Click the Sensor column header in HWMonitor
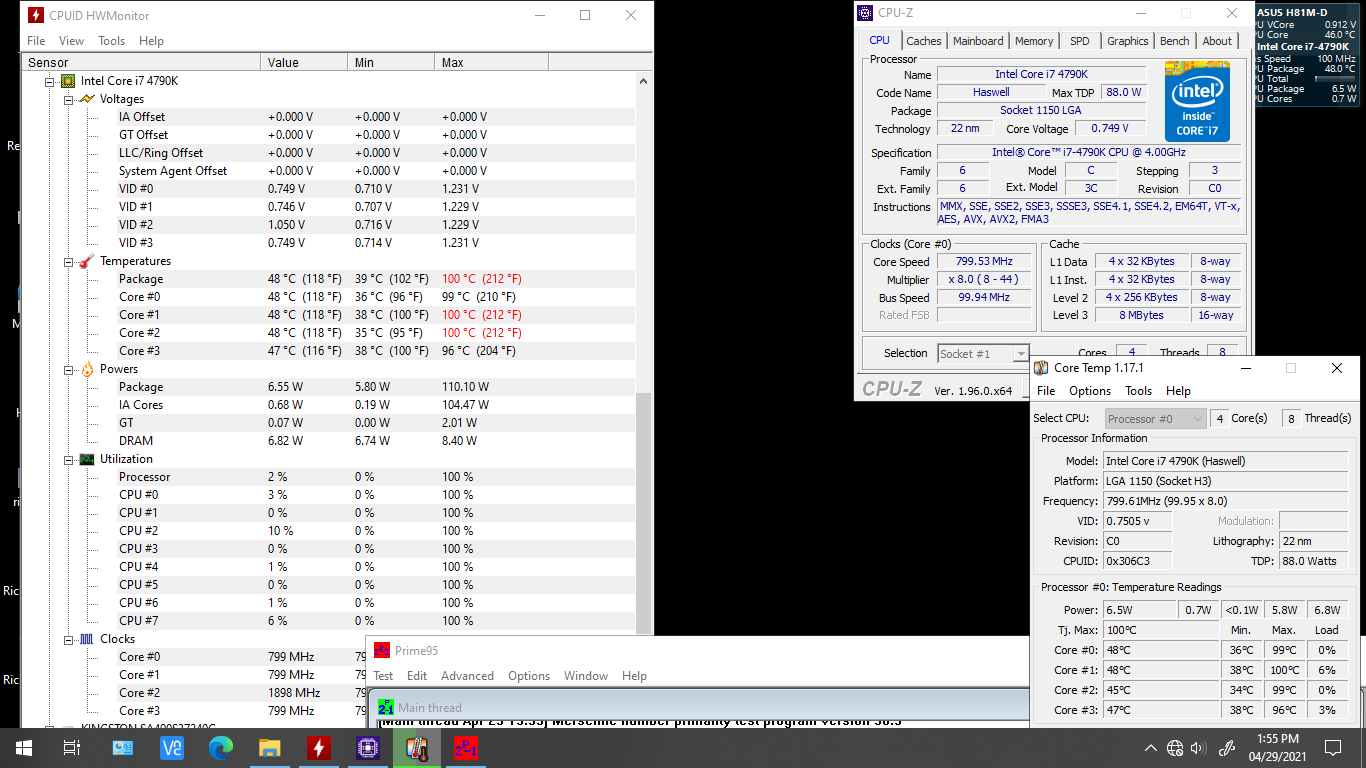 tap(141, 62)
